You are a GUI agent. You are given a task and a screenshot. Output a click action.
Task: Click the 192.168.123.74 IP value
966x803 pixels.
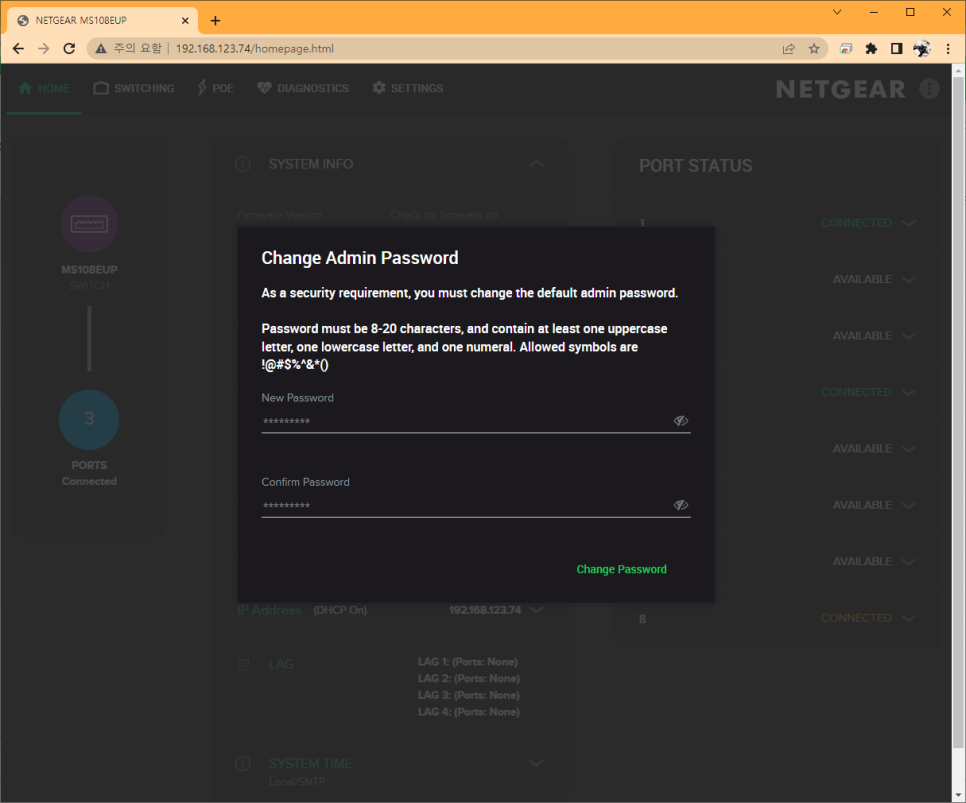click(485, 610)
